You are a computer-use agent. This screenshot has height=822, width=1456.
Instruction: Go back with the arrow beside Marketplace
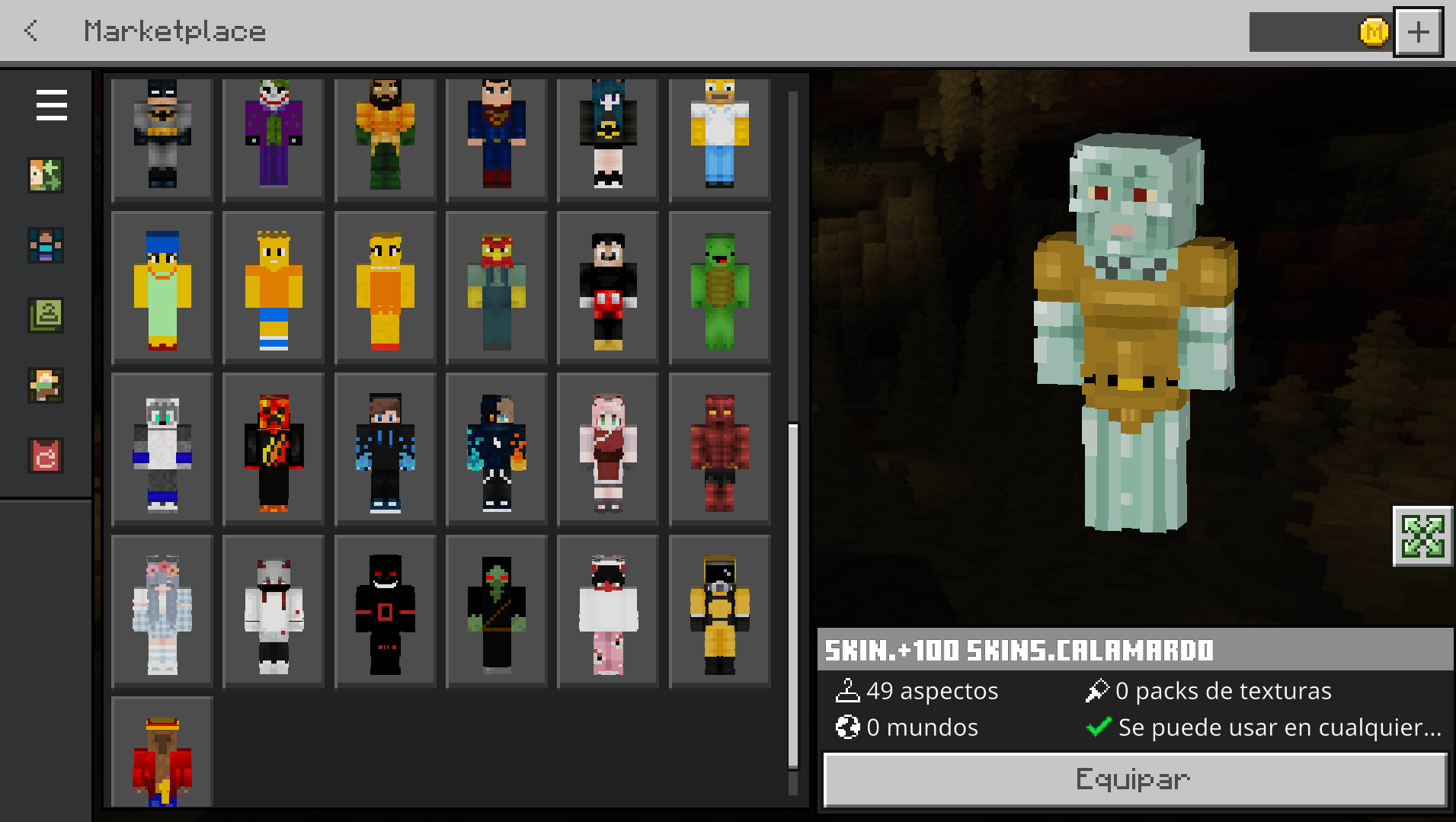tap(31, 30)
